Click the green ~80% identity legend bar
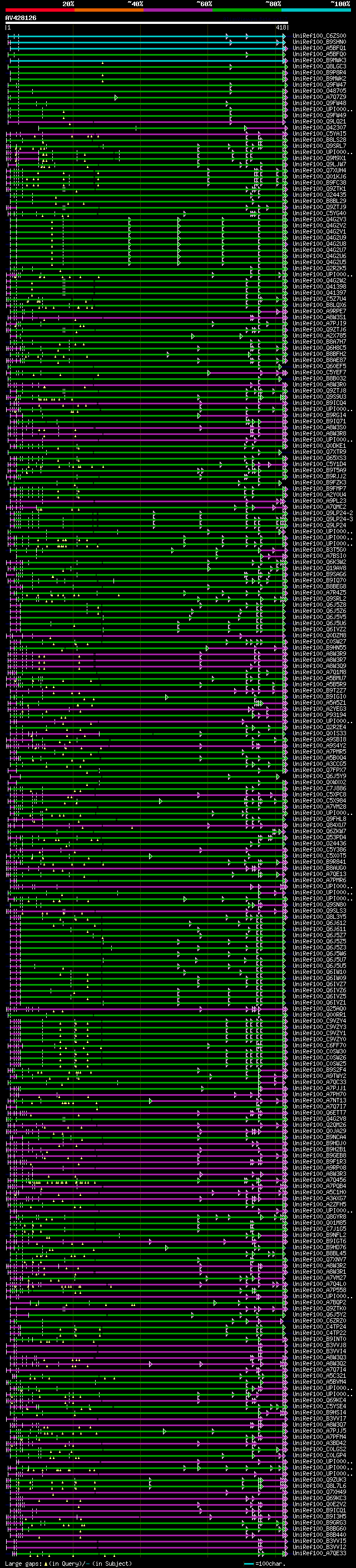This screenshot has width=356, height=1568. [x=247, y=10]
